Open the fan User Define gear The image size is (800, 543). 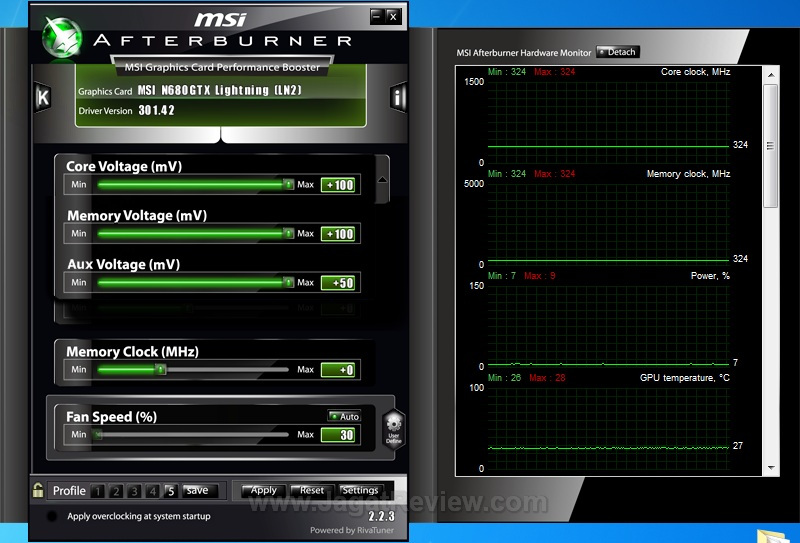coord(393,427)
